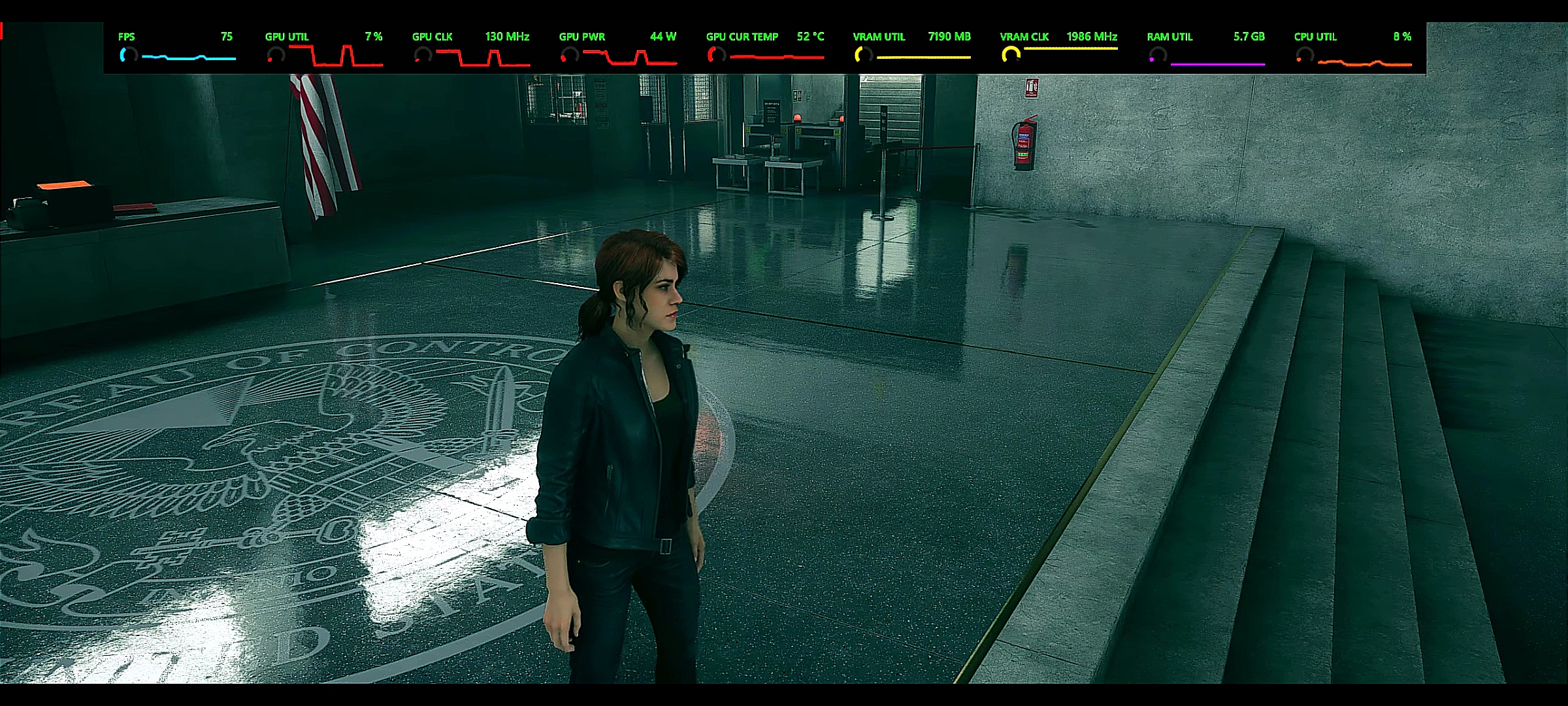
Task: Click the GPU CUR TEMP gauge ring icon
Action: pyautogui.click(x=716, y=56)
